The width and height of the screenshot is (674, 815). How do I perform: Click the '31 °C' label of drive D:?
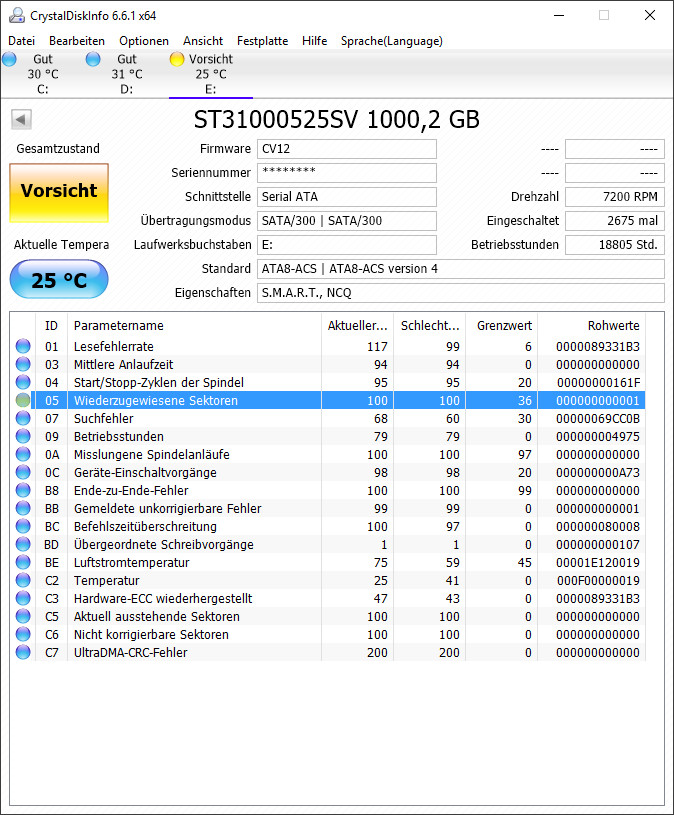127,74
